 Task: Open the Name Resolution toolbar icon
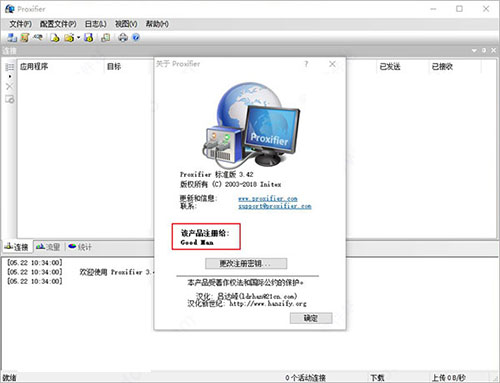pyautogui.click(x=38, y=37)
